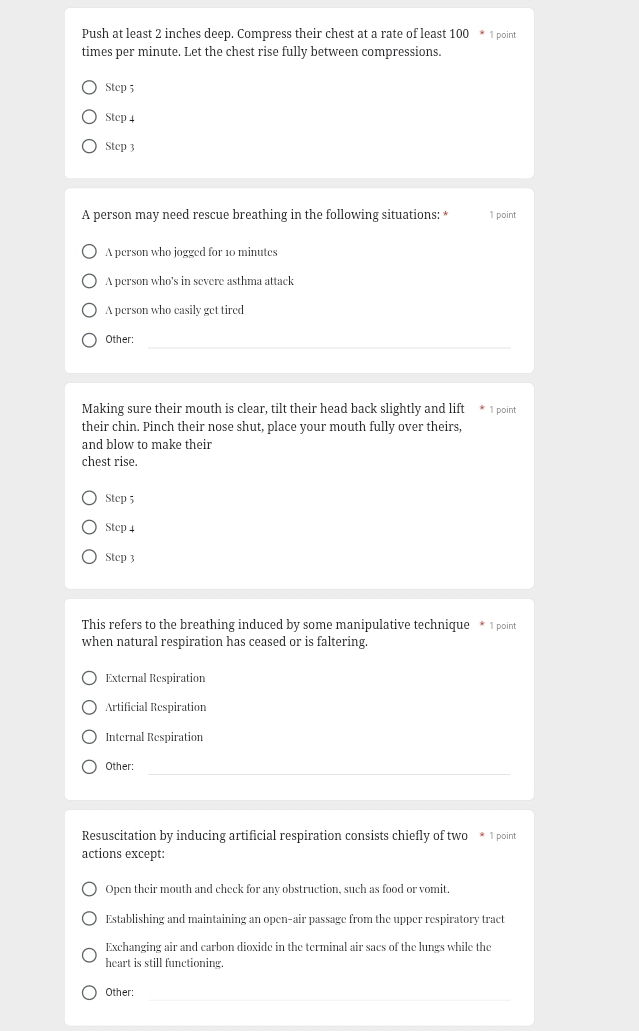Image resolution: width=639 pixels, height=1031 pixels.
Task: Choose 'Establishing and maintaining an open-air passage'
Action: [89, 919]
